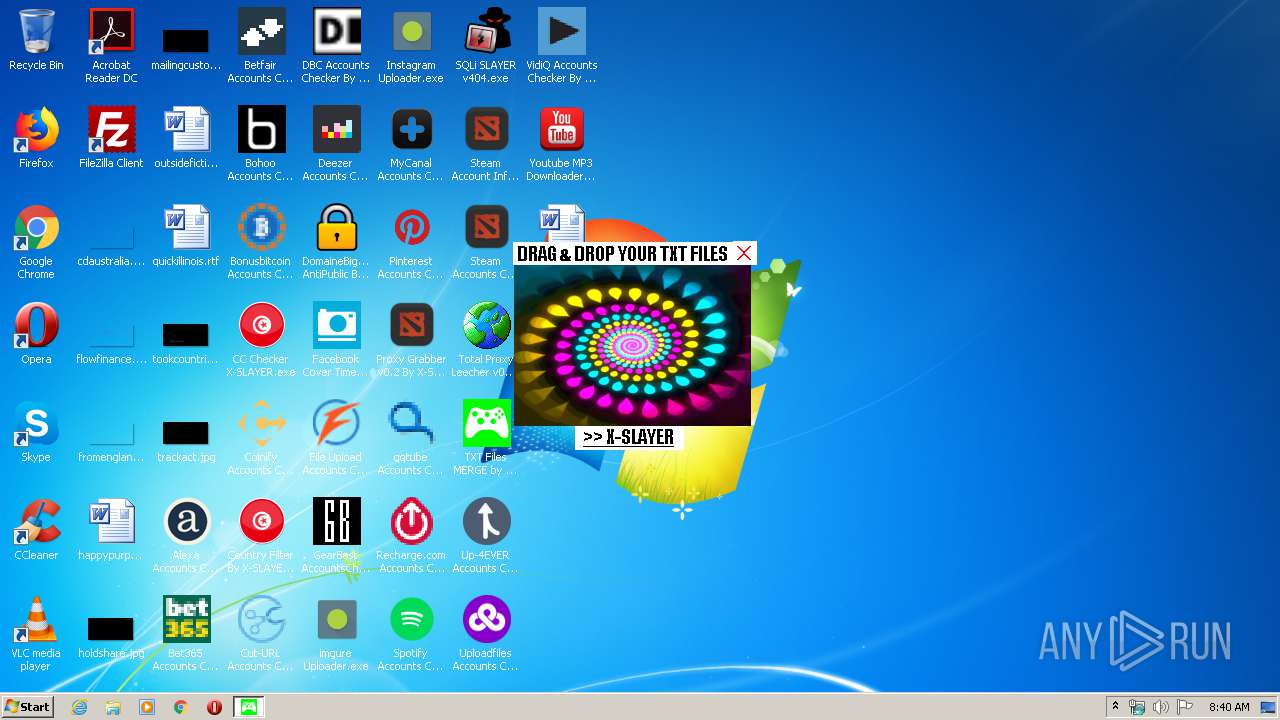The image size is (1280, 720).
Task: Switch to TXT Files Merge taskbar button
Action: point(248,707)
